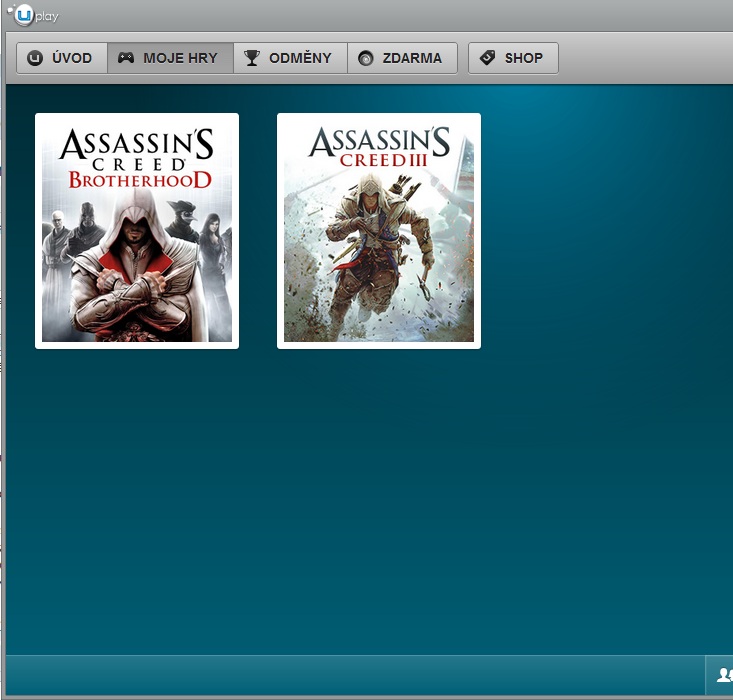Open the ÚVOD home tab
The height and width of the screenshot is (700, 733).
62,58
